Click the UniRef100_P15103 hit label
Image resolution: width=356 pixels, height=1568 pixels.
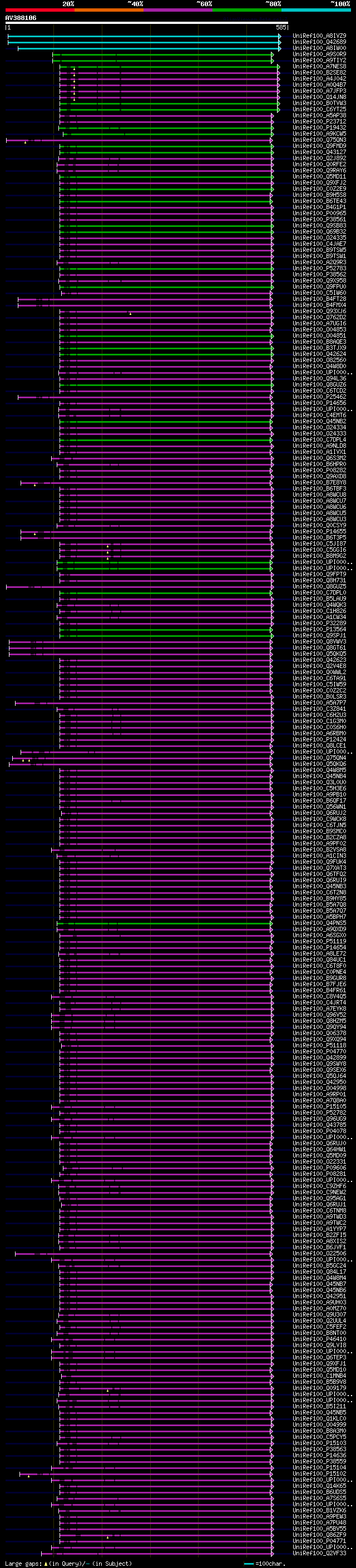[x=319, y=1443]
